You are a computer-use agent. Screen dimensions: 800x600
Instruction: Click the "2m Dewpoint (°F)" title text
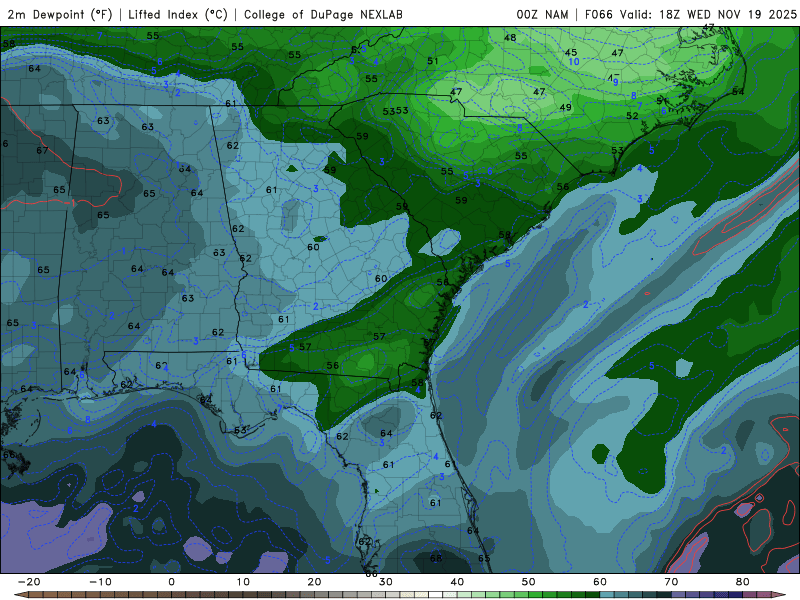point(60,14)
